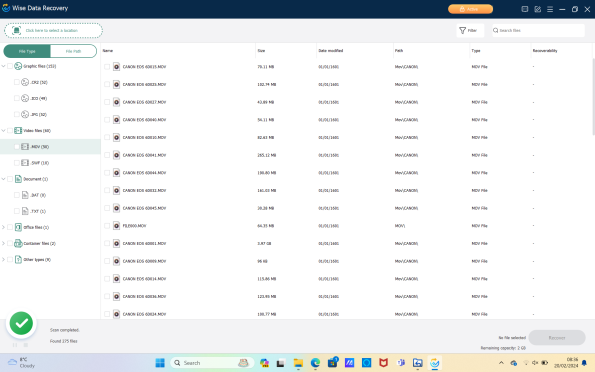595x372 pixels.
Task: Click the Other types category icon
Action: pyautogui.click(x=18, y=260)
